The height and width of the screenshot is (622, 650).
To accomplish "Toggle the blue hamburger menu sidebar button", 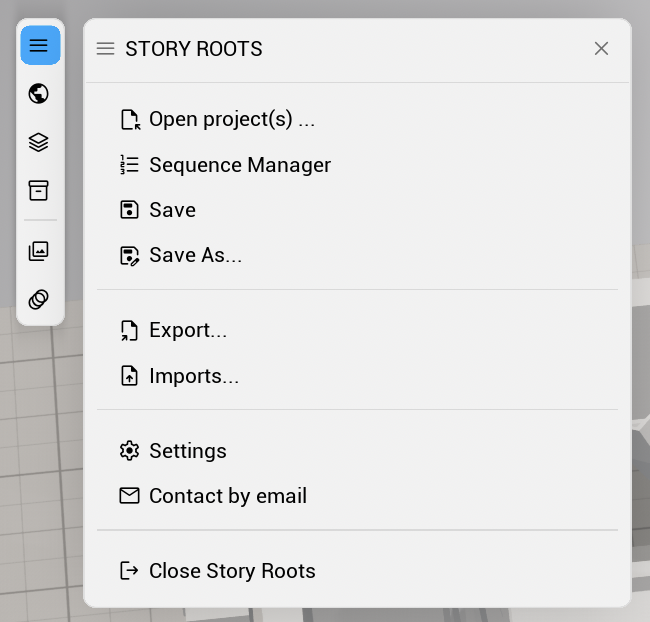I will [40, 45].
